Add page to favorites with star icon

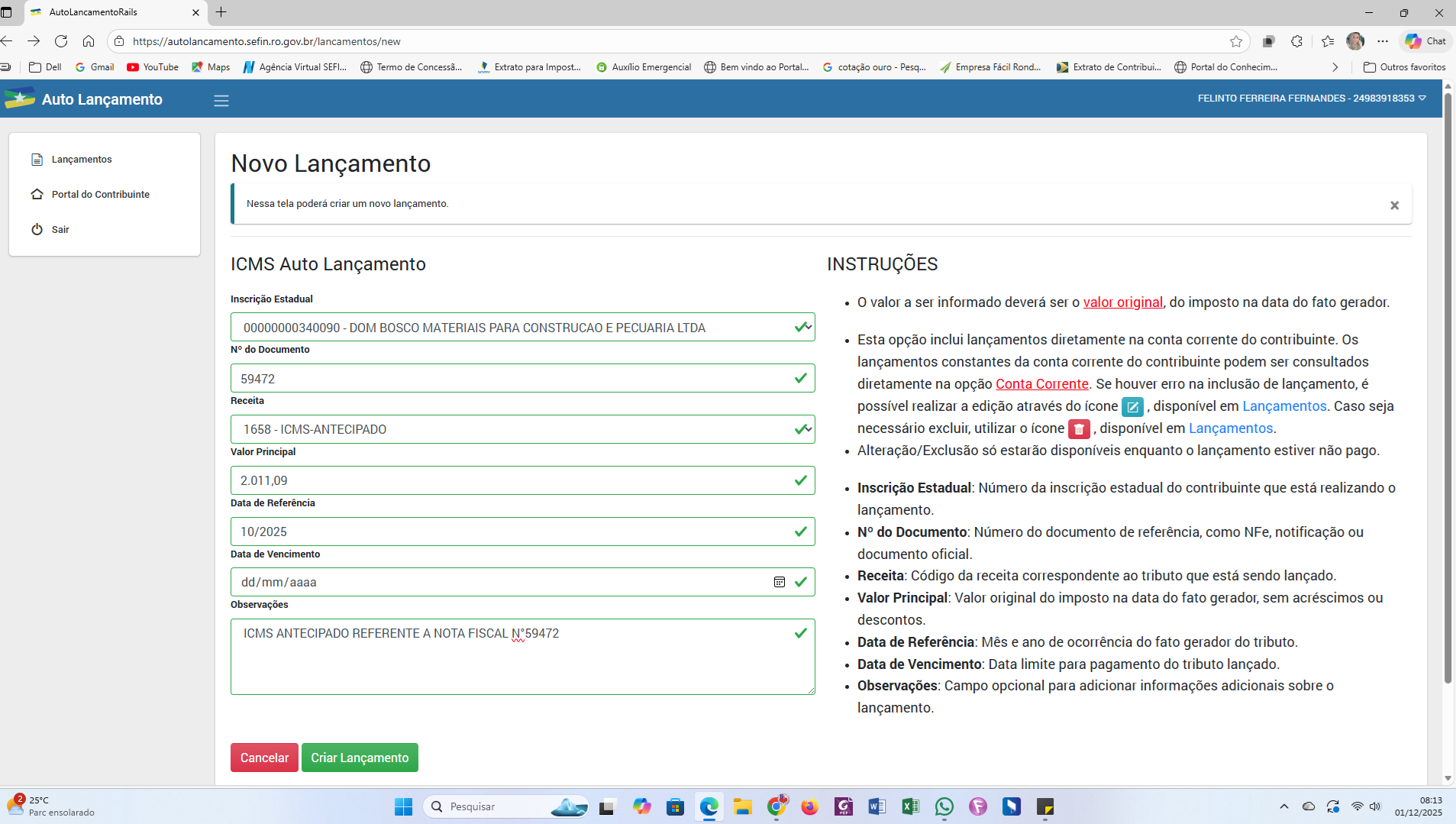click(1235, 41)
